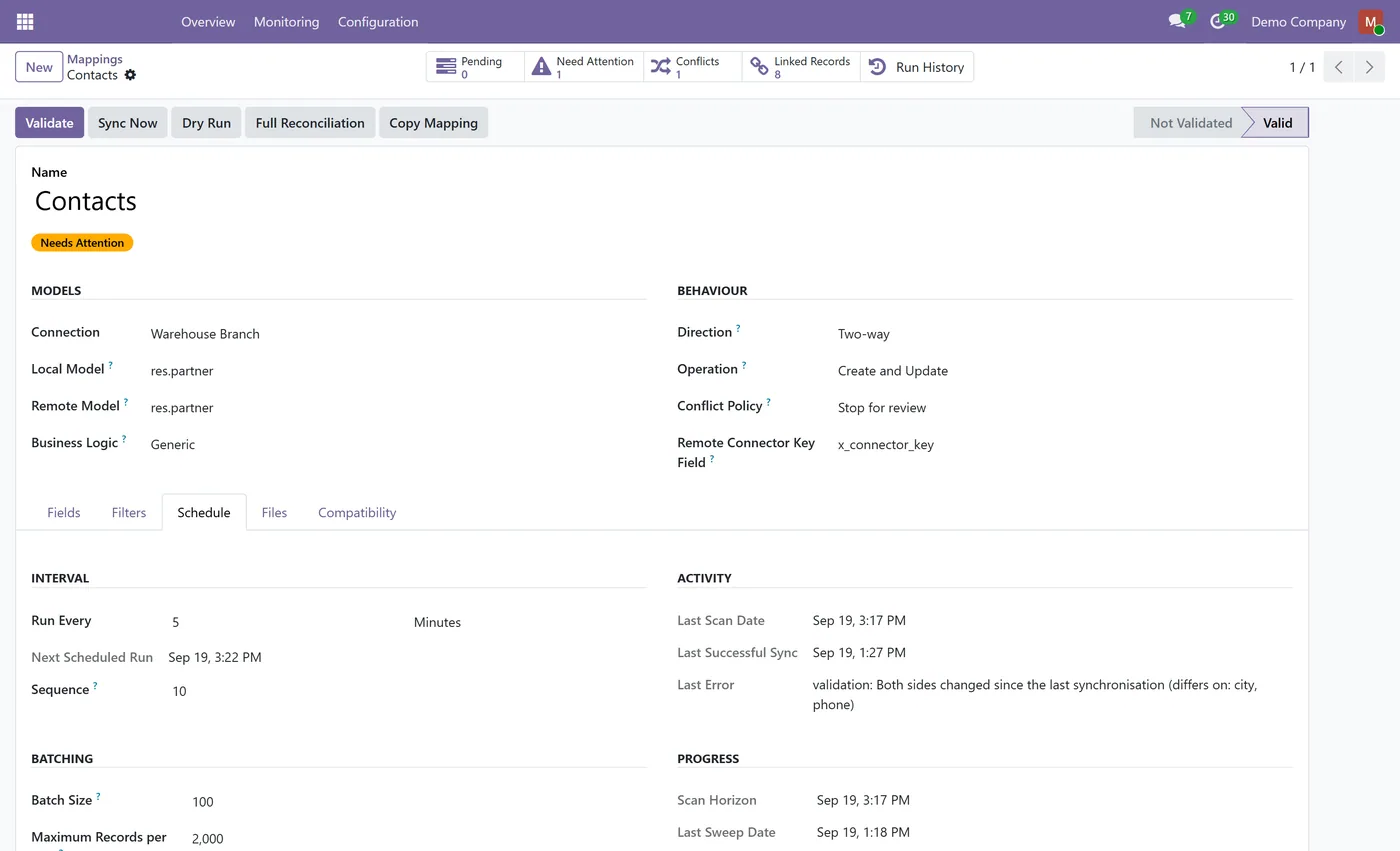Click the Copy Mapping button
The image size is (1400, 851).
[x=433, y=123]
